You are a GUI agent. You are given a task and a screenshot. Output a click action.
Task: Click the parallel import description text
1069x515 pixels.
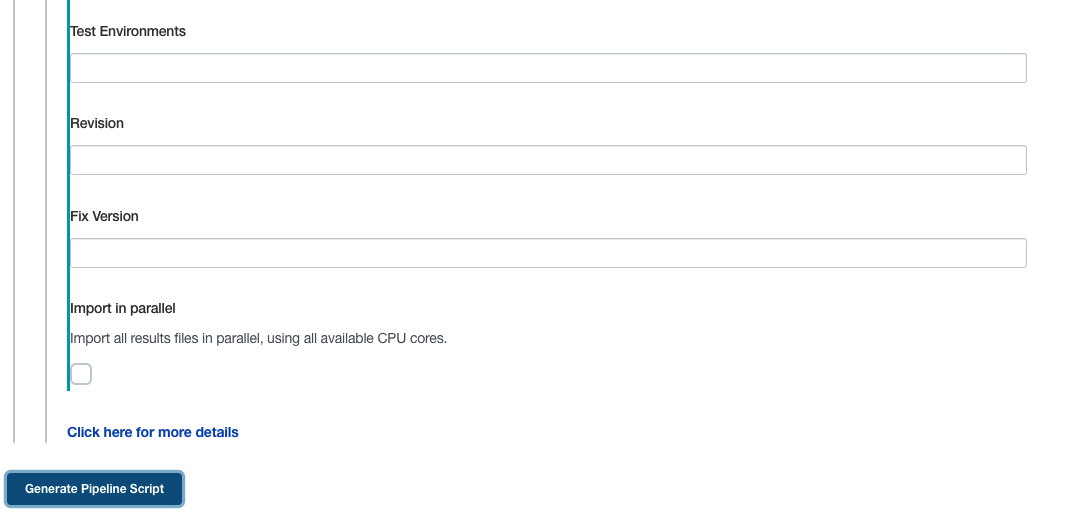[258, 338]
